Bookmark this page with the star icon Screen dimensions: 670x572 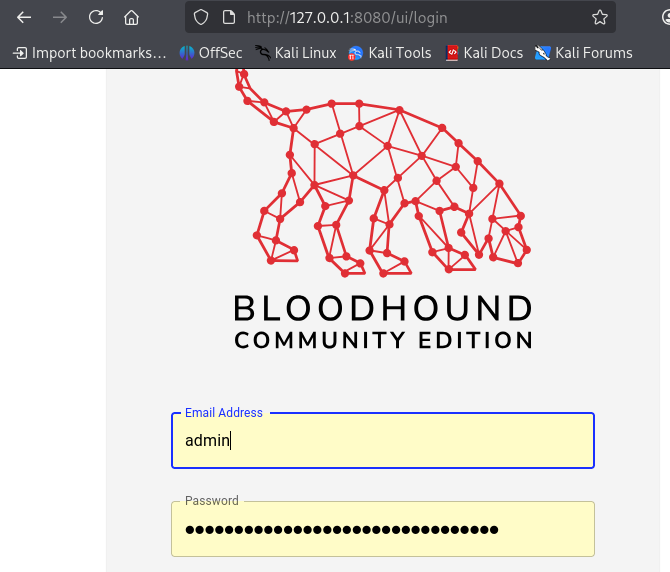[599, 18]
